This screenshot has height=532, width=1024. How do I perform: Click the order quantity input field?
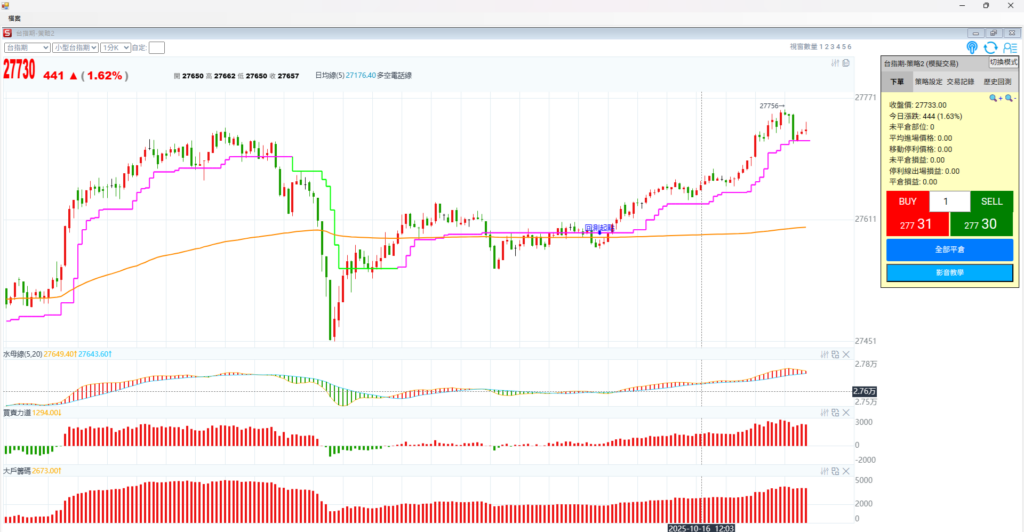[x=949, y=202]
